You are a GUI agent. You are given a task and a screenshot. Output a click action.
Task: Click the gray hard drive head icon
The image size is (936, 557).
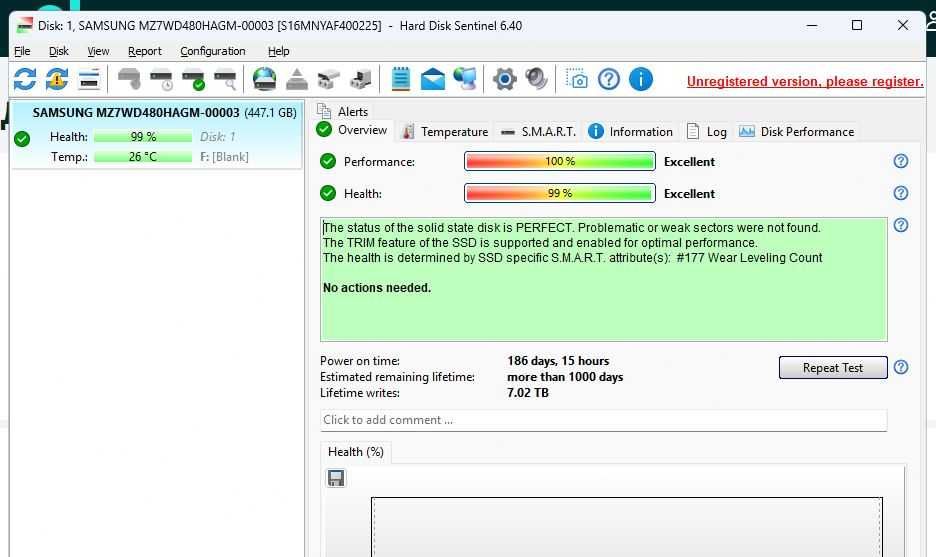click(129, 79)
